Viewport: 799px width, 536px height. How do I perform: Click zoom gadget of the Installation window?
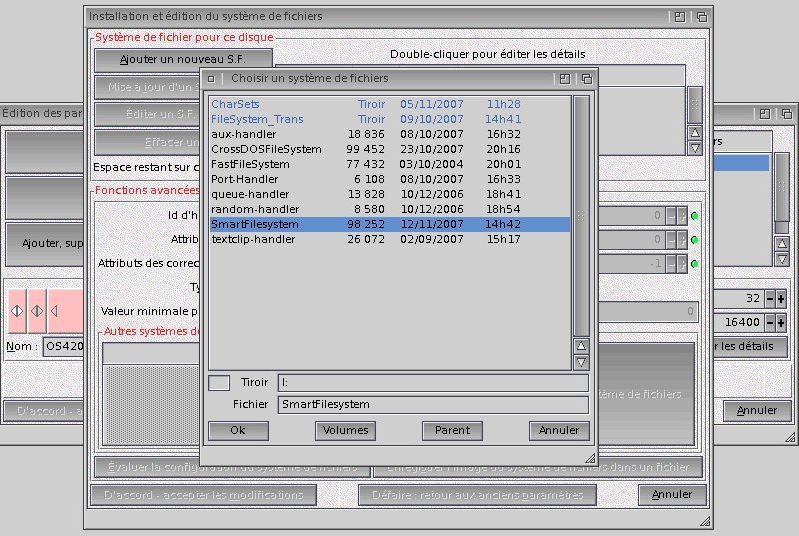[x=679, y=17]
